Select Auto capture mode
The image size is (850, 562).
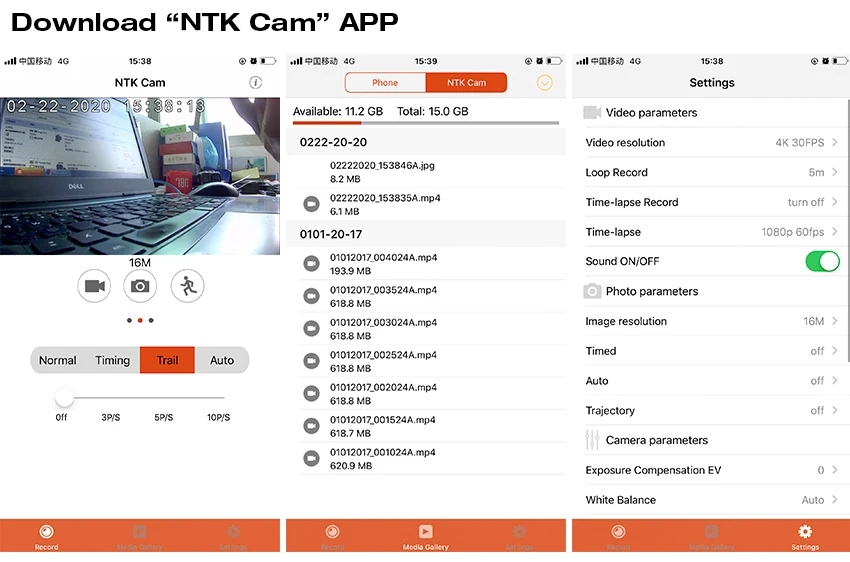click(222, 360)
